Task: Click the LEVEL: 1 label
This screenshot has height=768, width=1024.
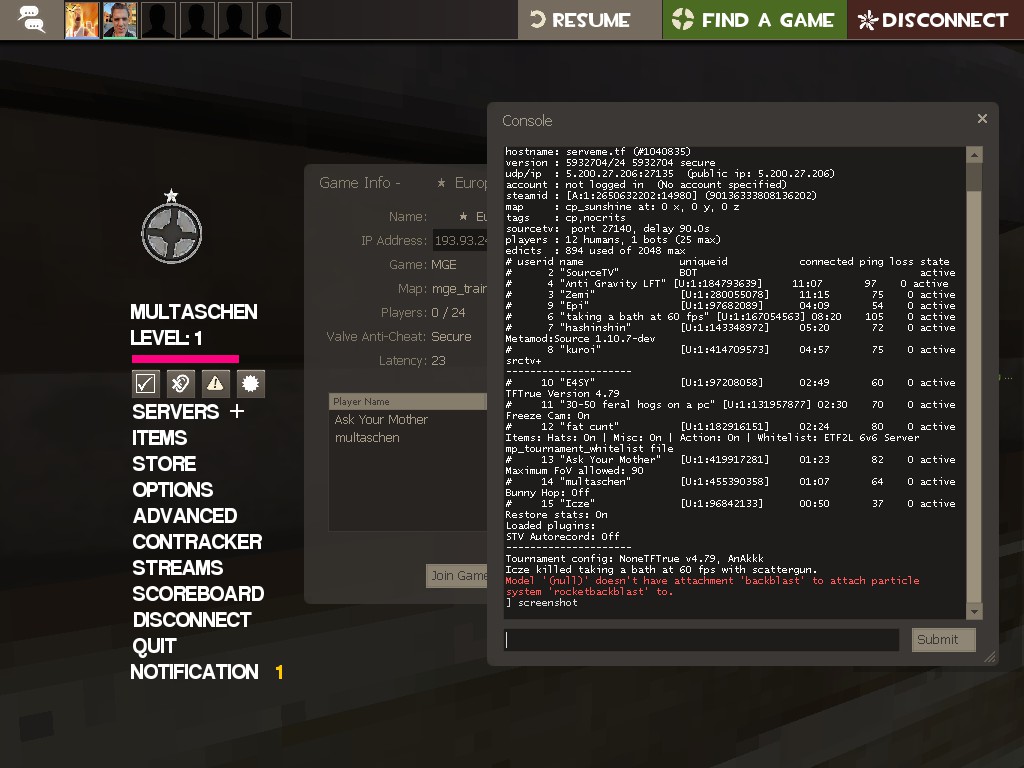Action: tap(167, 338)
